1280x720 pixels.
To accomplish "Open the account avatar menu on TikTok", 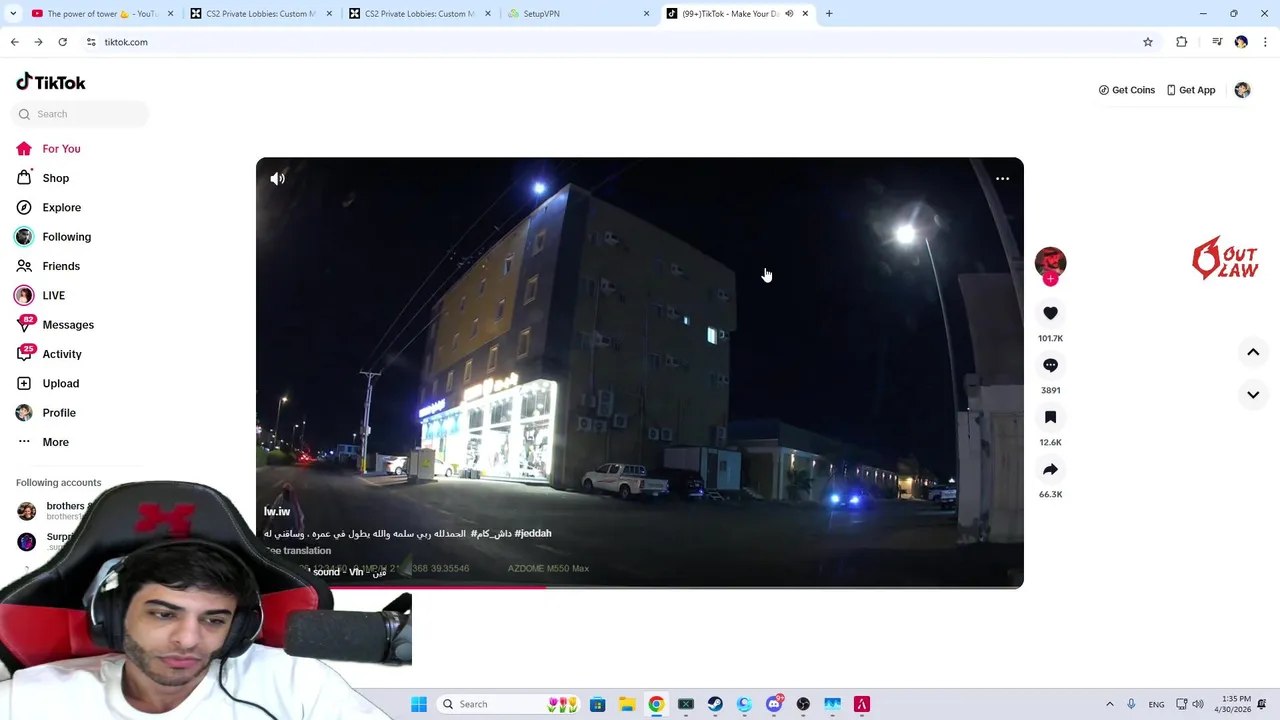I will [1242, 90].
